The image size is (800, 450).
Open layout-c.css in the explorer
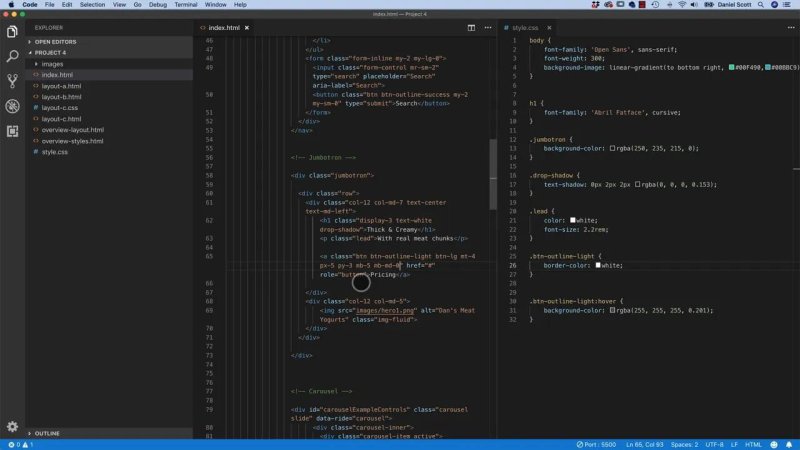109,108
